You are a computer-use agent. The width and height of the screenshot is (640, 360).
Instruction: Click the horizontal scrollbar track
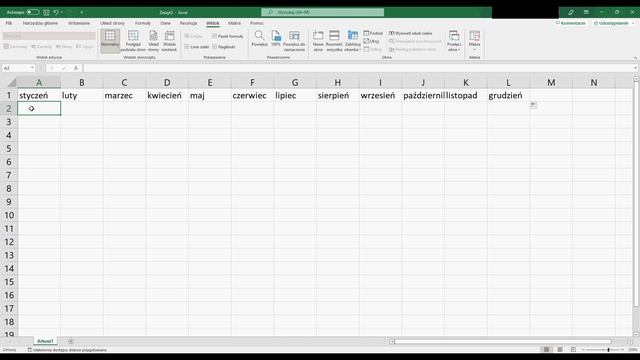[x=503, y=341]
